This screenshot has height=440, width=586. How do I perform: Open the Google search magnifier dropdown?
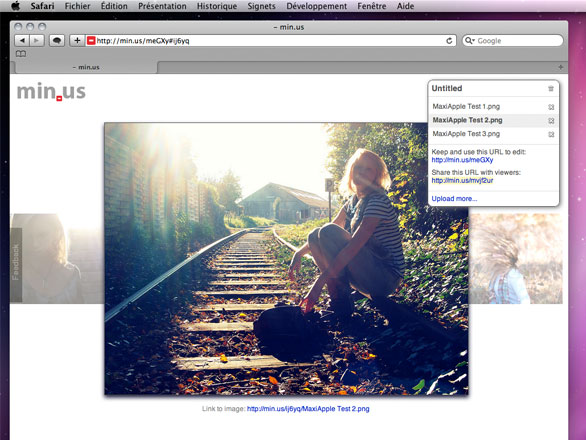[469, 40]
